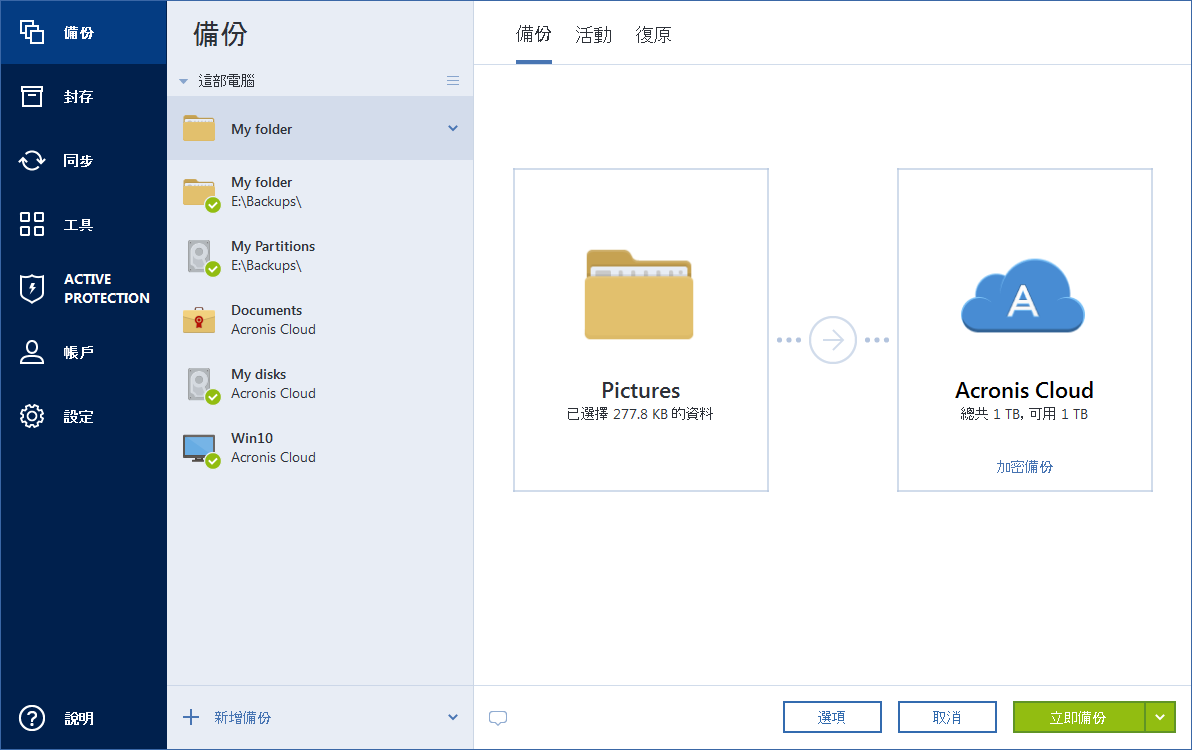The width and height of the screenshot is (1192, 750).
Task: Click the Acronis Cloud destination title
Action: [1024, 391]
